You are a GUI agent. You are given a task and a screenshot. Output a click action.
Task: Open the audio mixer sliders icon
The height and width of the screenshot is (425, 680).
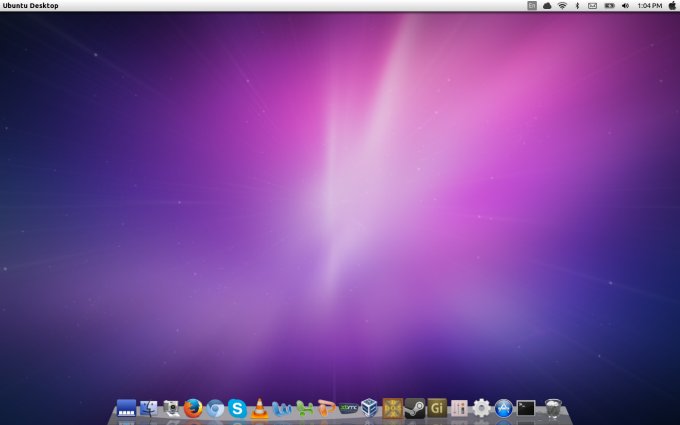click(459, 408)
